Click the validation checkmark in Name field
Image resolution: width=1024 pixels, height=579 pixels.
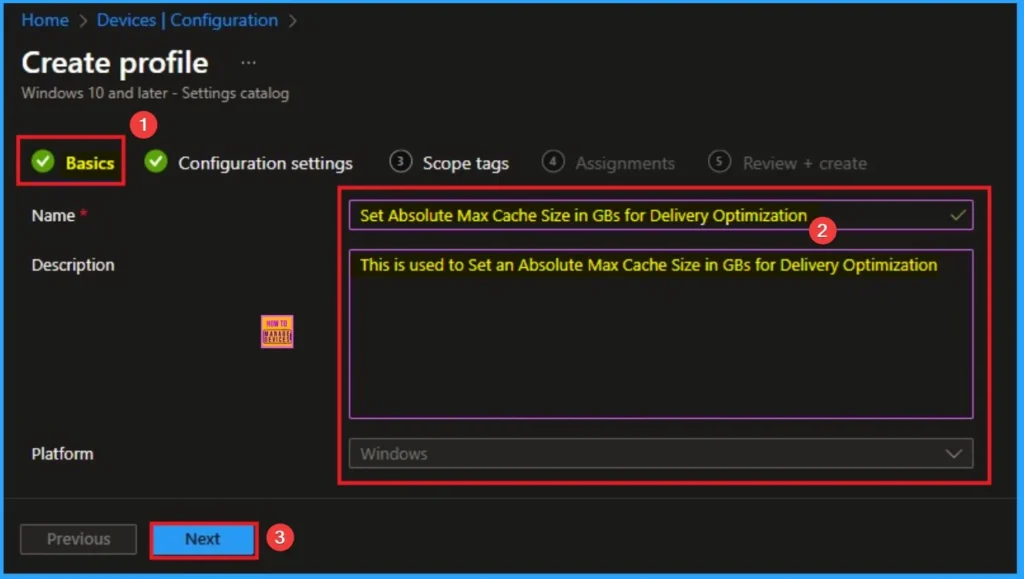[x=958, y=215]
